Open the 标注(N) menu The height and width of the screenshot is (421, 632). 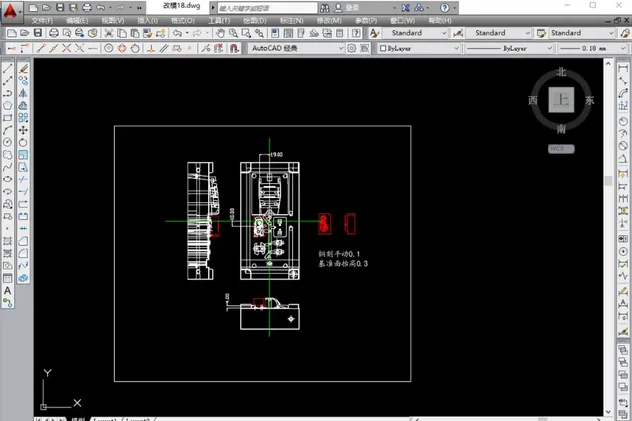pos(291,21)
